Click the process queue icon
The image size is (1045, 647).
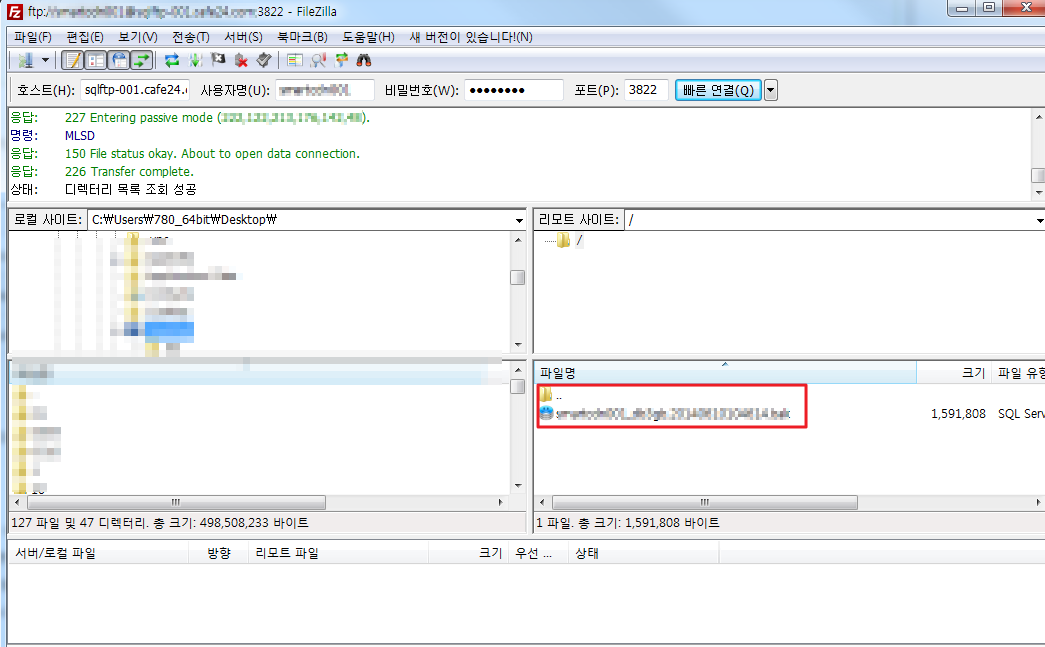tap(195, 60)
